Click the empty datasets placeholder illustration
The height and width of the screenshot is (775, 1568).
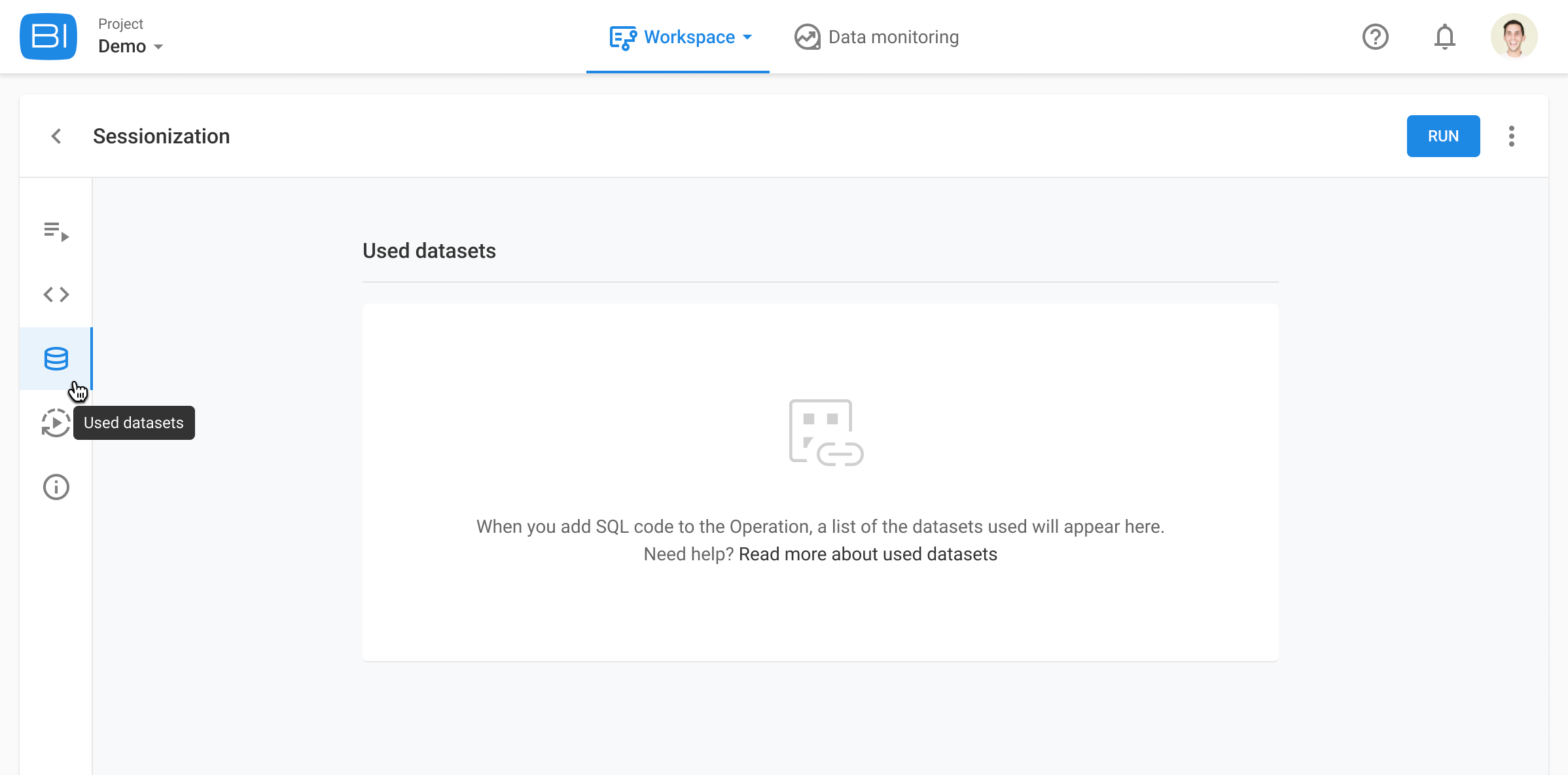click(826, 433)
